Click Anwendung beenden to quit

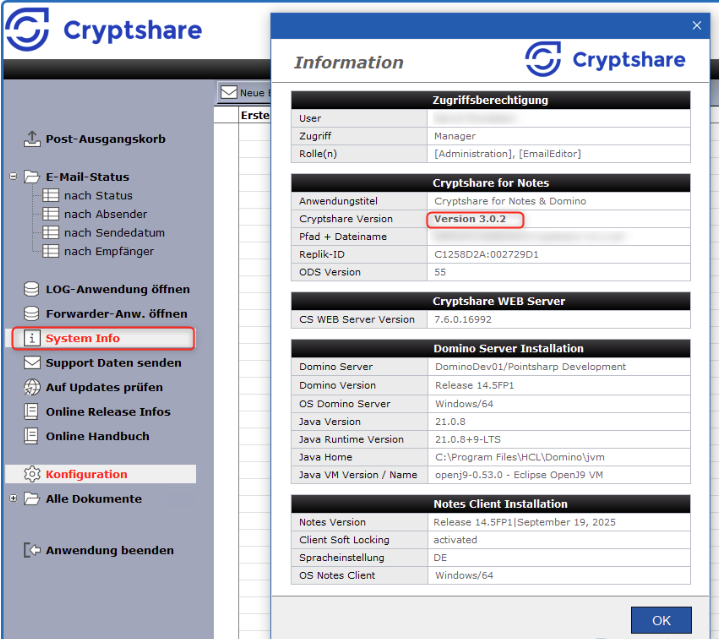110,550
